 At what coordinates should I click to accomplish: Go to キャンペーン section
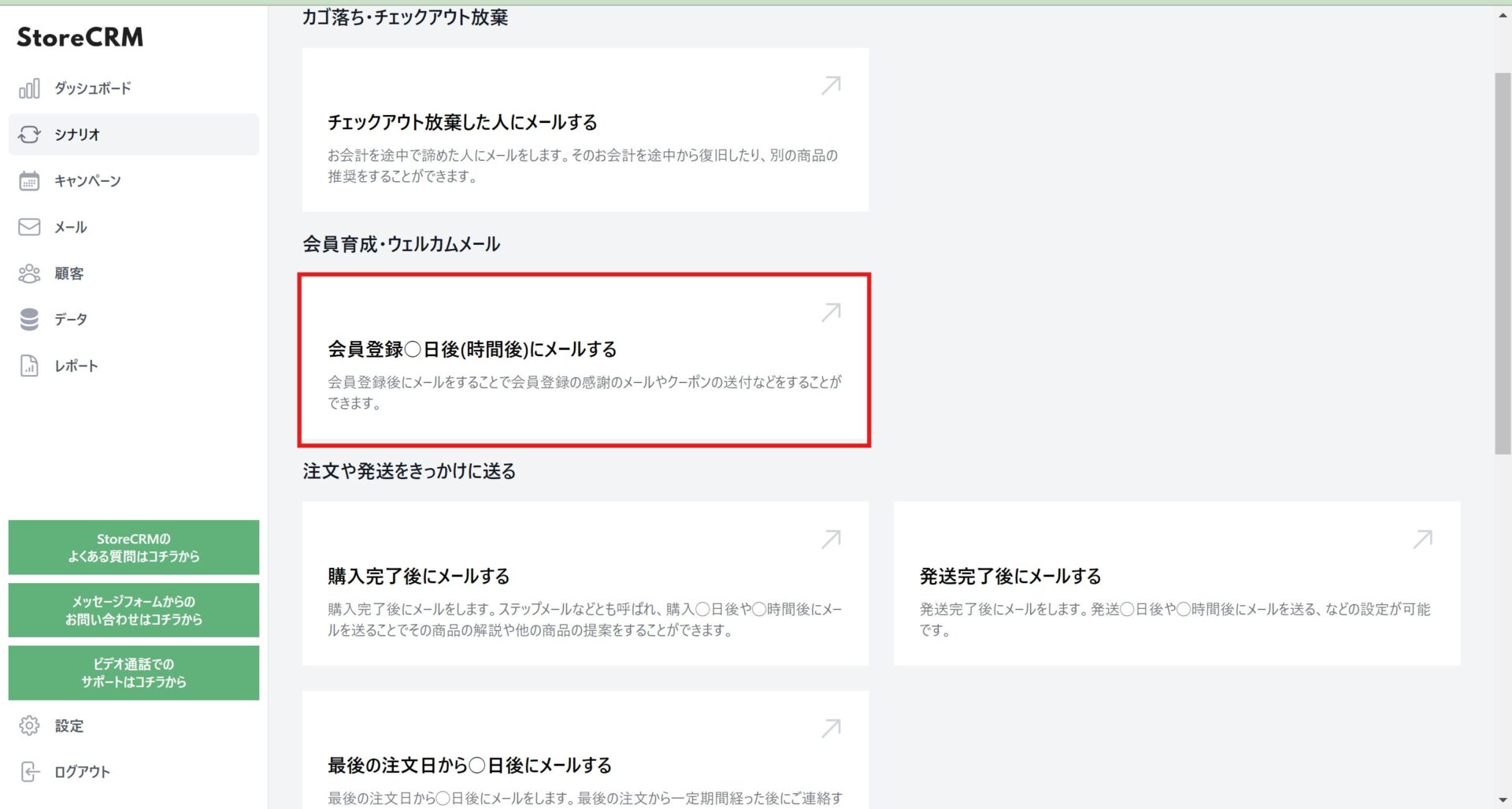point(134,181)
